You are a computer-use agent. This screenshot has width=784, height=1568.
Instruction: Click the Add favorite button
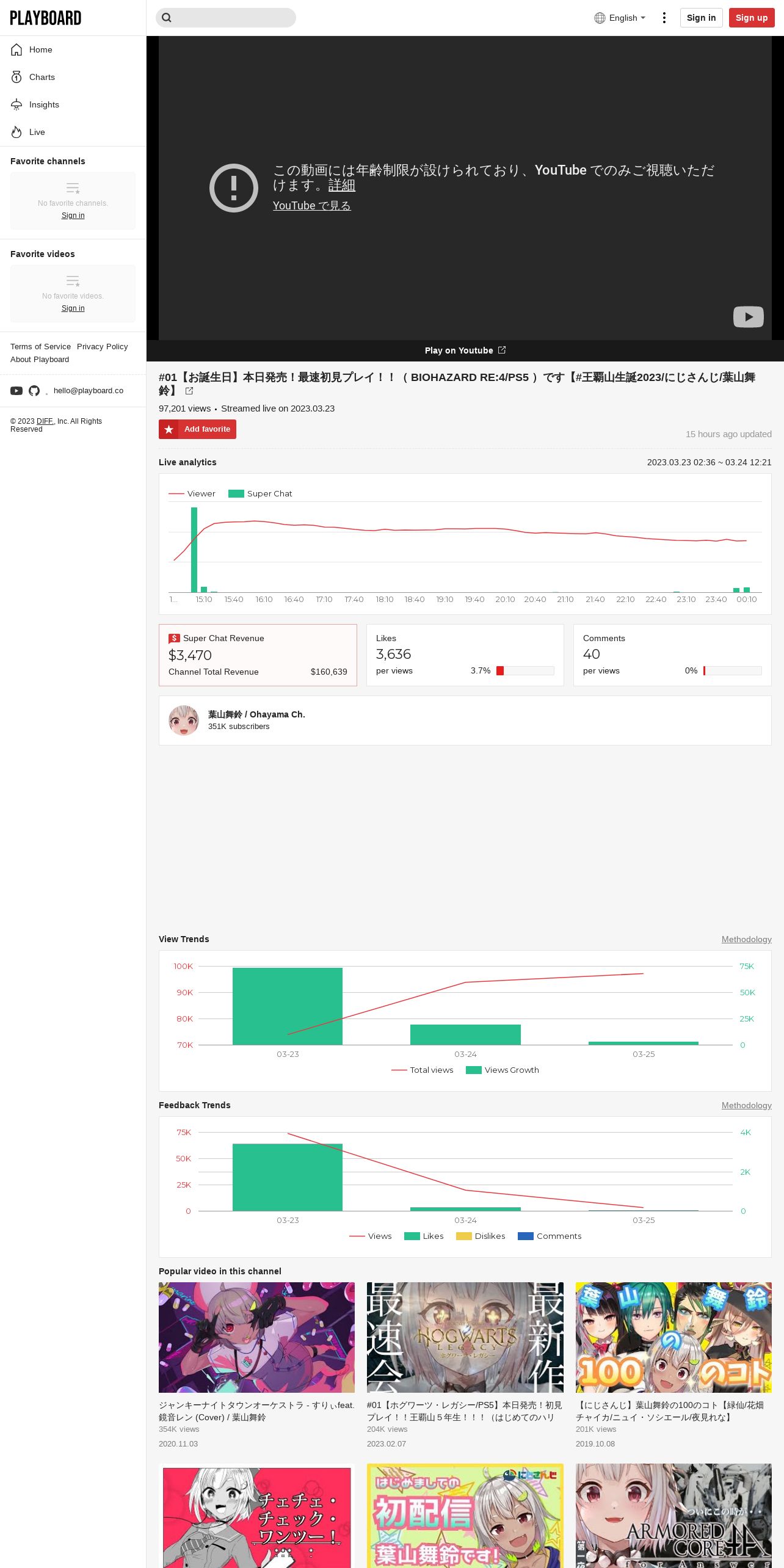(x=197, y=429)
